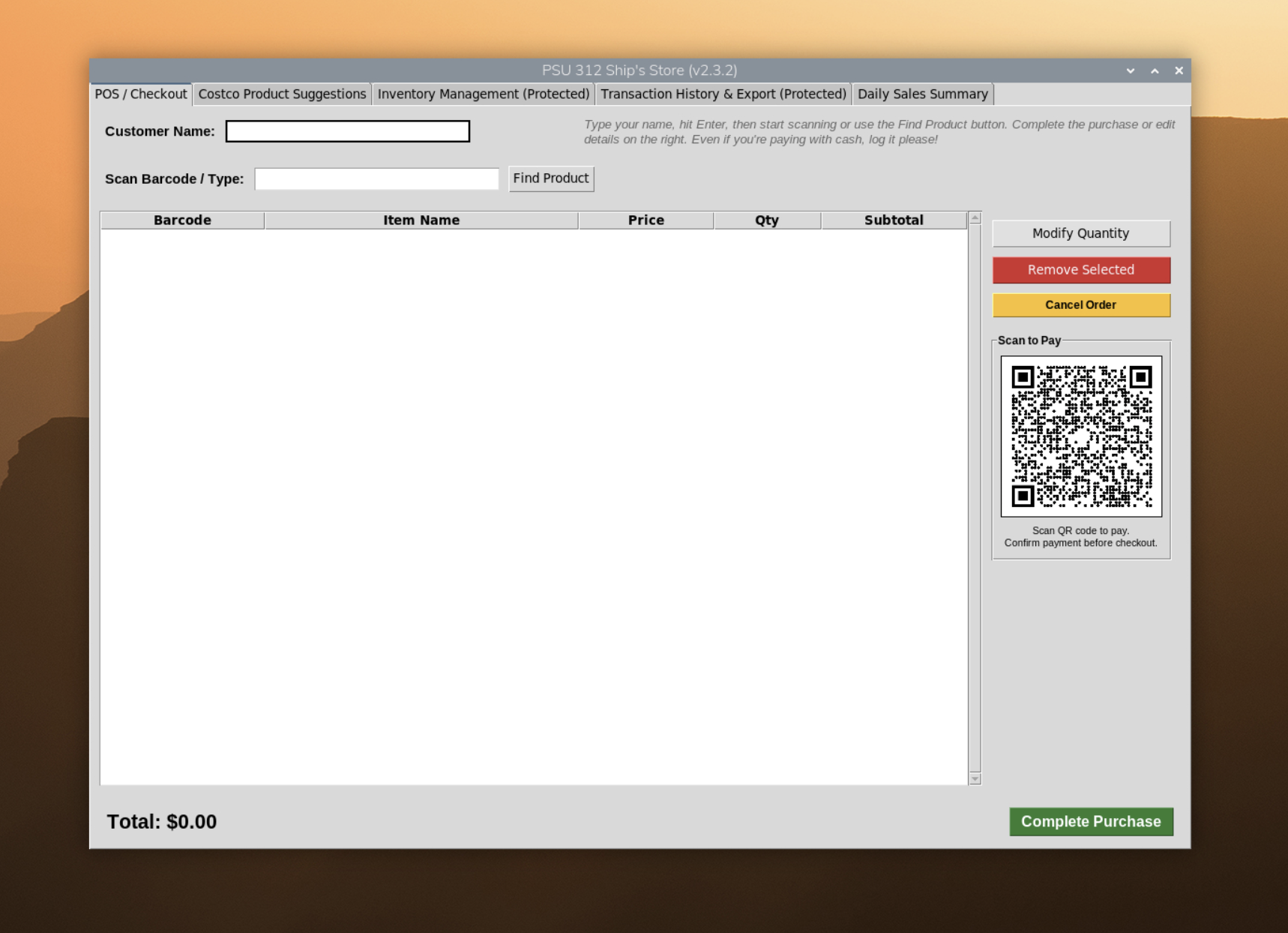Click the yellow Cancel Order button

[x=1081, y=305]
